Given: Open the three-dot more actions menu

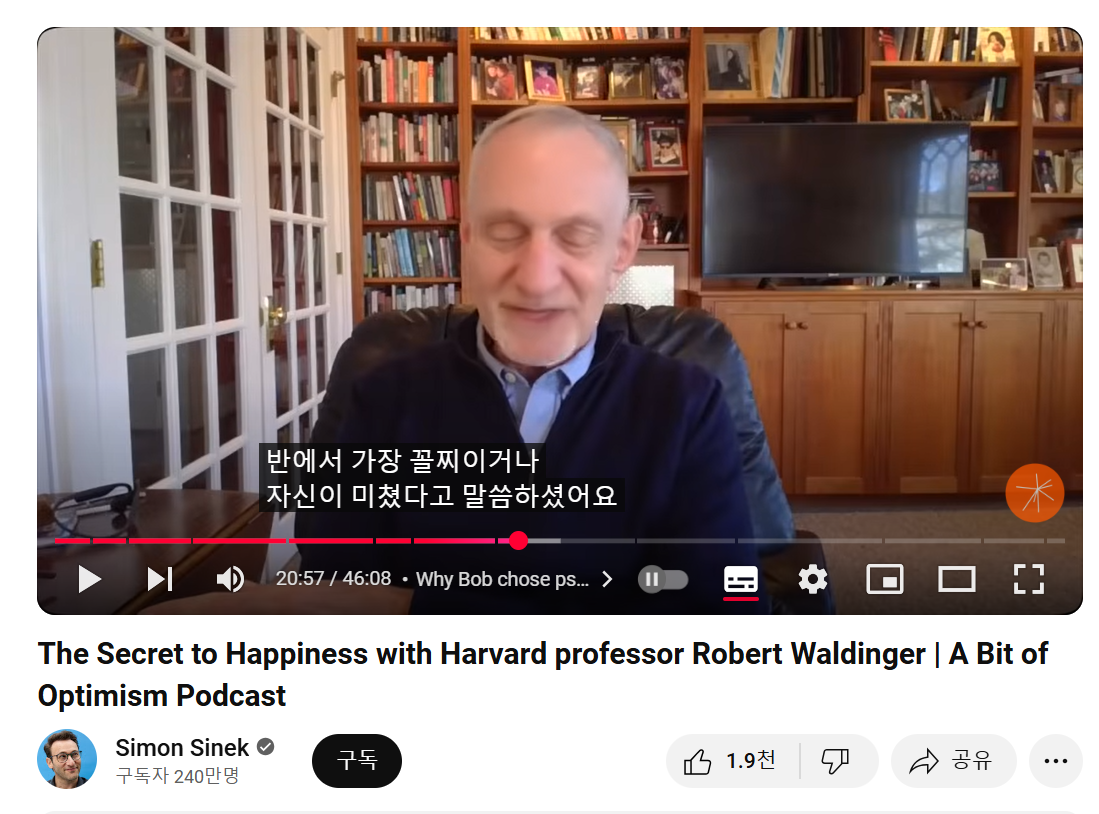Looking at the screenshot, I should click(1056, 761).
